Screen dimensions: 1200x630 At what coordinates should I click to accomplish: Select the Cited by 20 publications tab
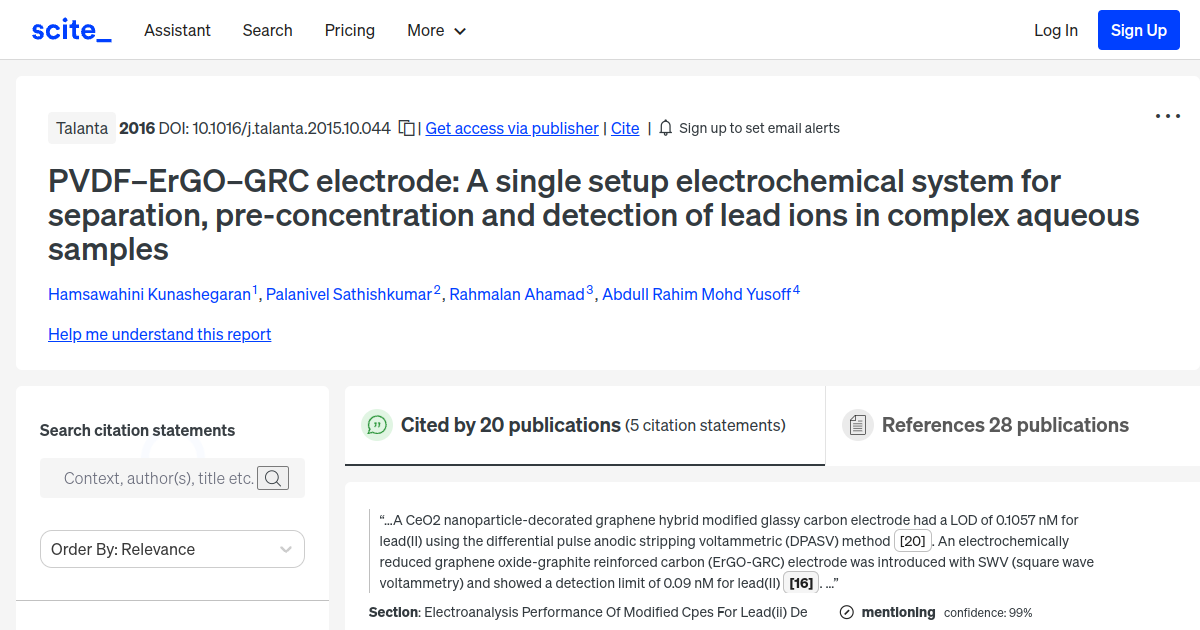510,425
